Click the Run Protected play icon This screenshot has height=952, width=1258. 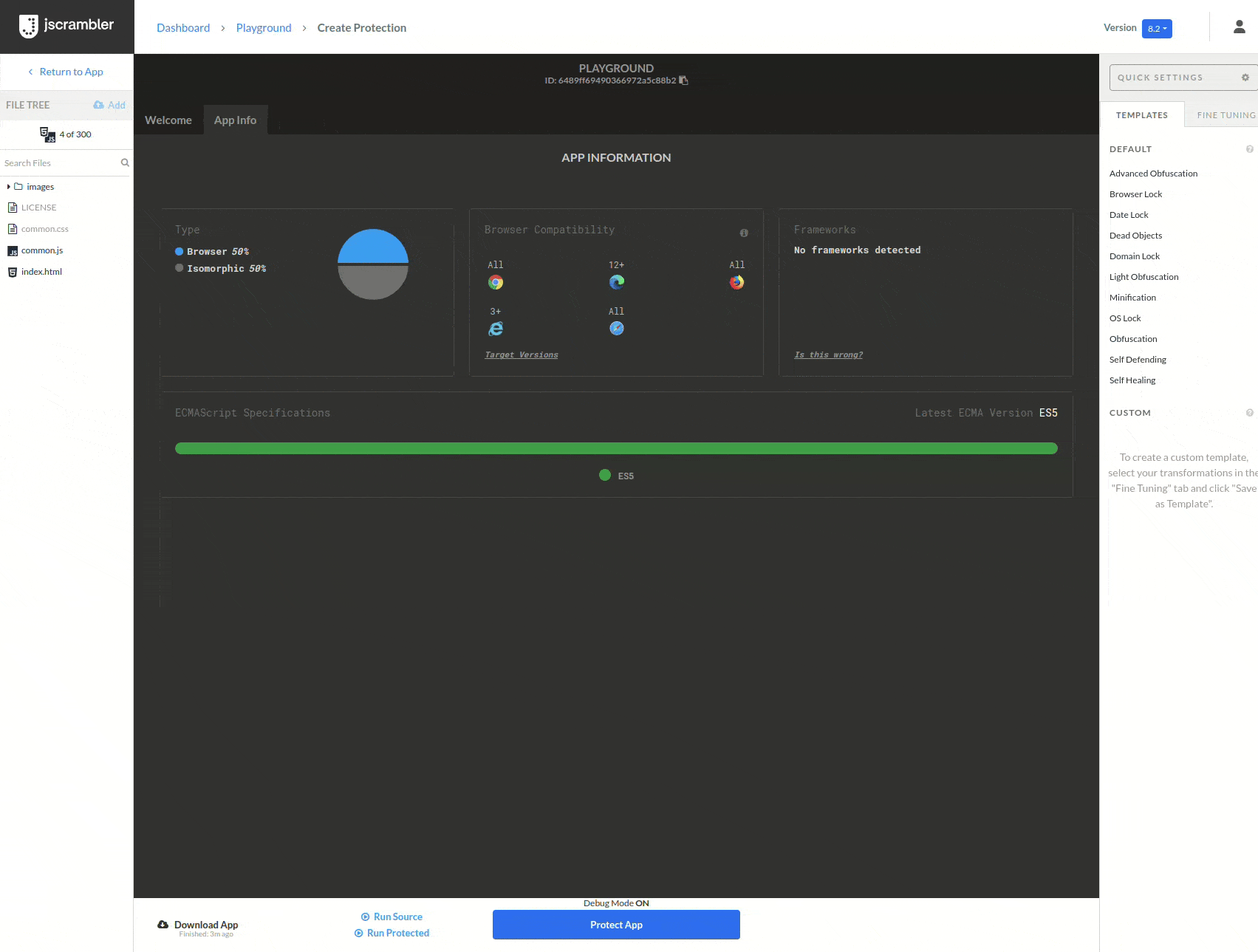pos(359,934)
